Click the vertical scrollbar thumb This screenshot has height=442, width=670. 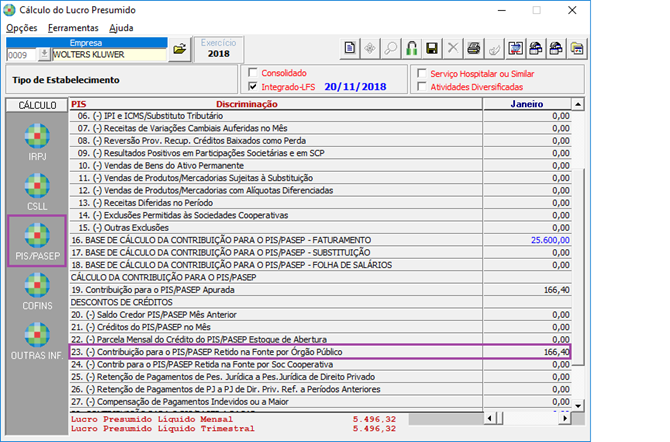[x=578, y=266]
